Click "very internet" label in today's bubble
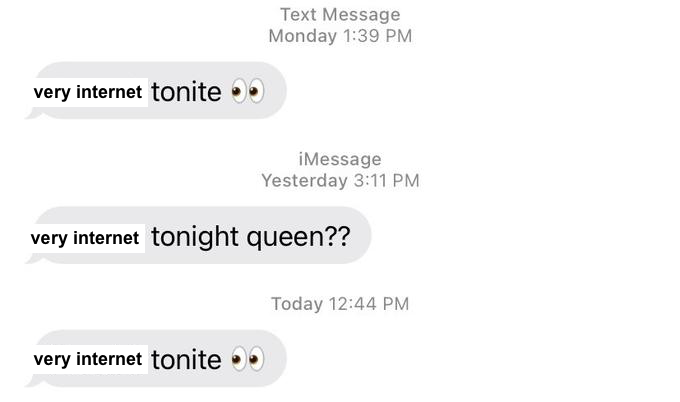The height and width of the screenshot is (402, 680). [x=88, y=359]
